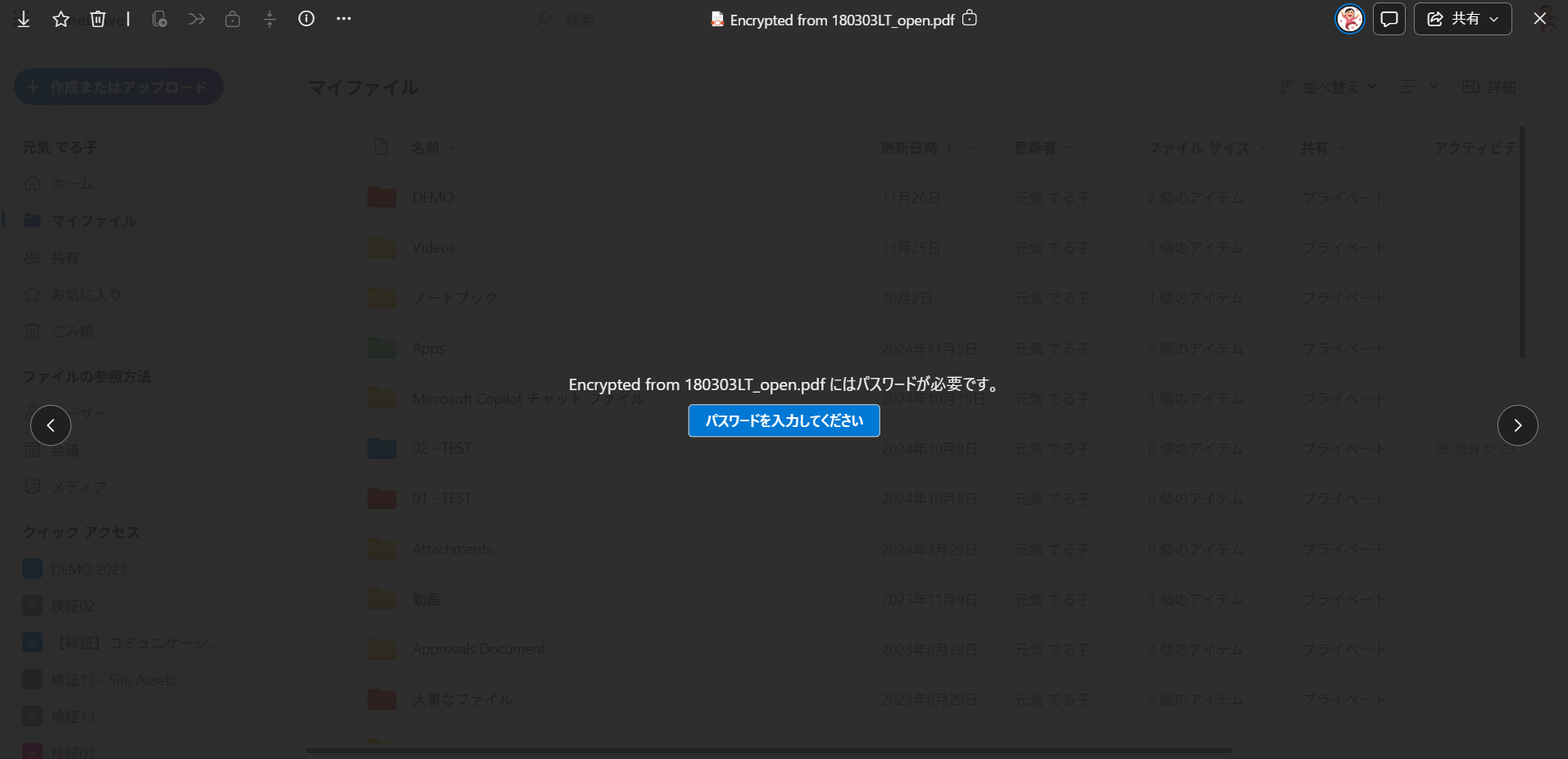Click the 共有 share button
The width and height of the screenshot is (1568, 759).
coord(1454,19)
